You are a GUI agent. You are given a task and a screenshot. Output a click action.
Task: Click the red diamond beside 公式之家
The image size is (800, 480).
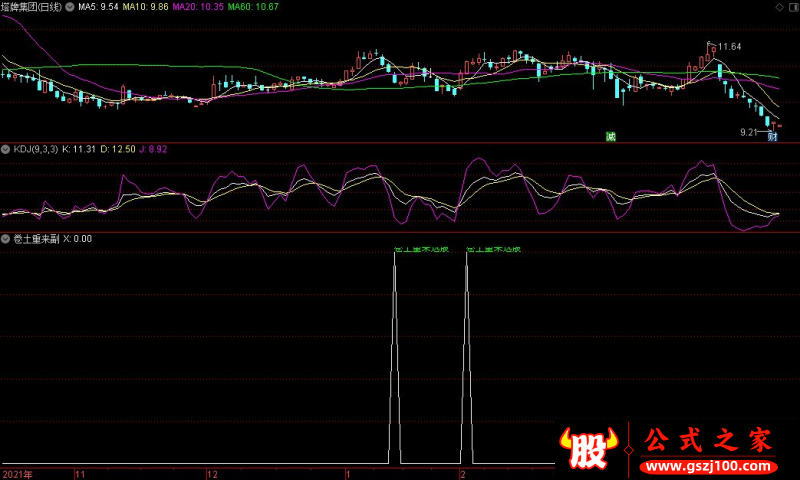click(x=629, y=450)
